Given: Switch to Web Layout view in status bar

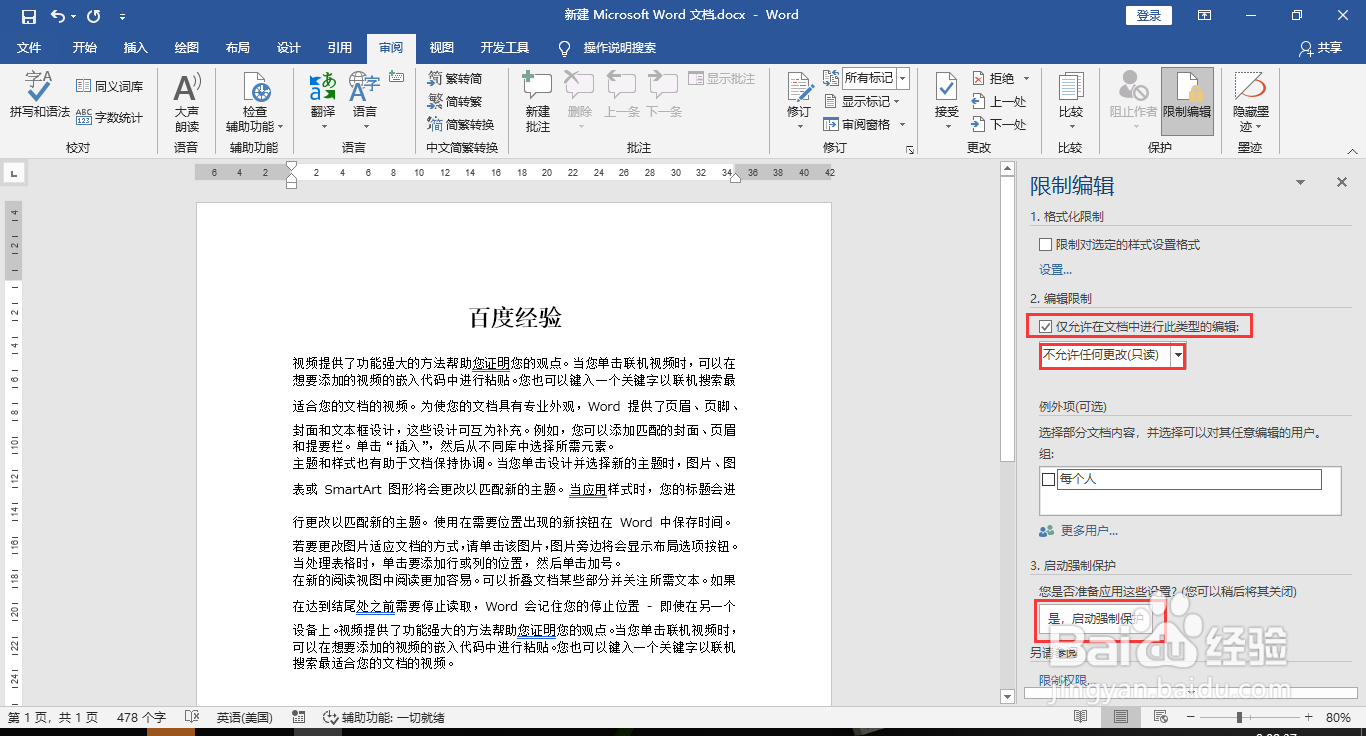Looking at the screenshot, I should [x=1159, y=717].
